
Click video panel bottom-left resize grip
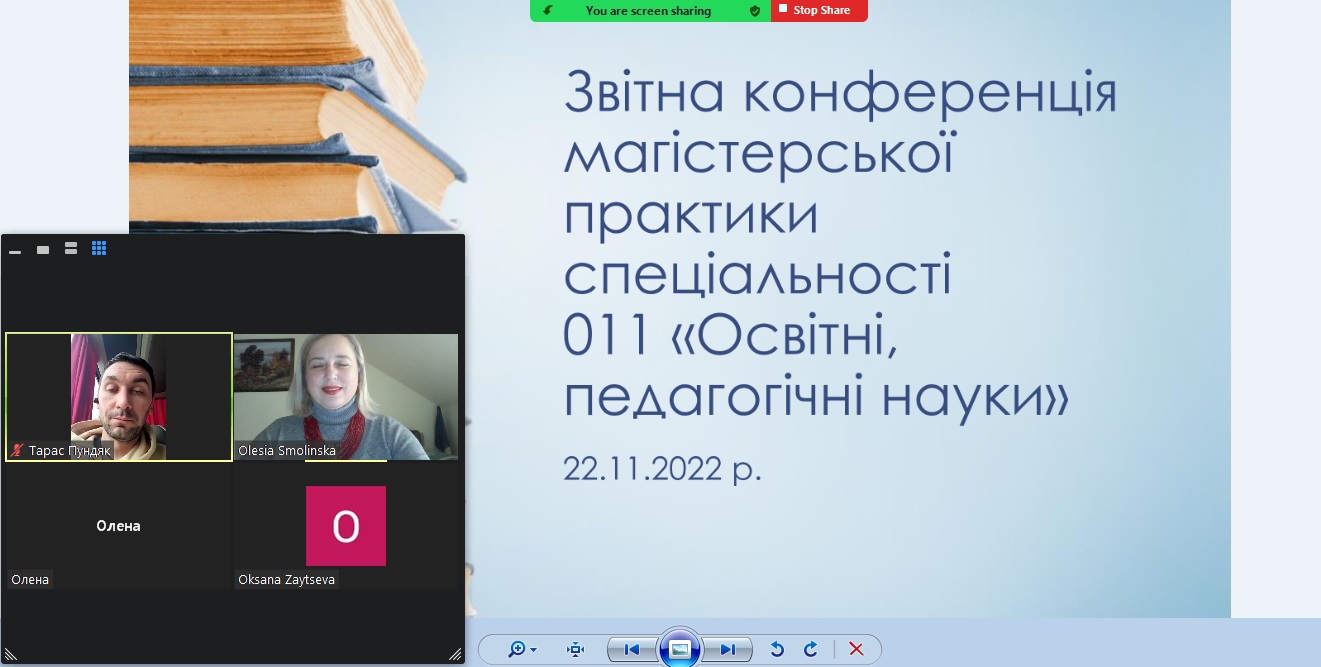[x=11, y=655]
